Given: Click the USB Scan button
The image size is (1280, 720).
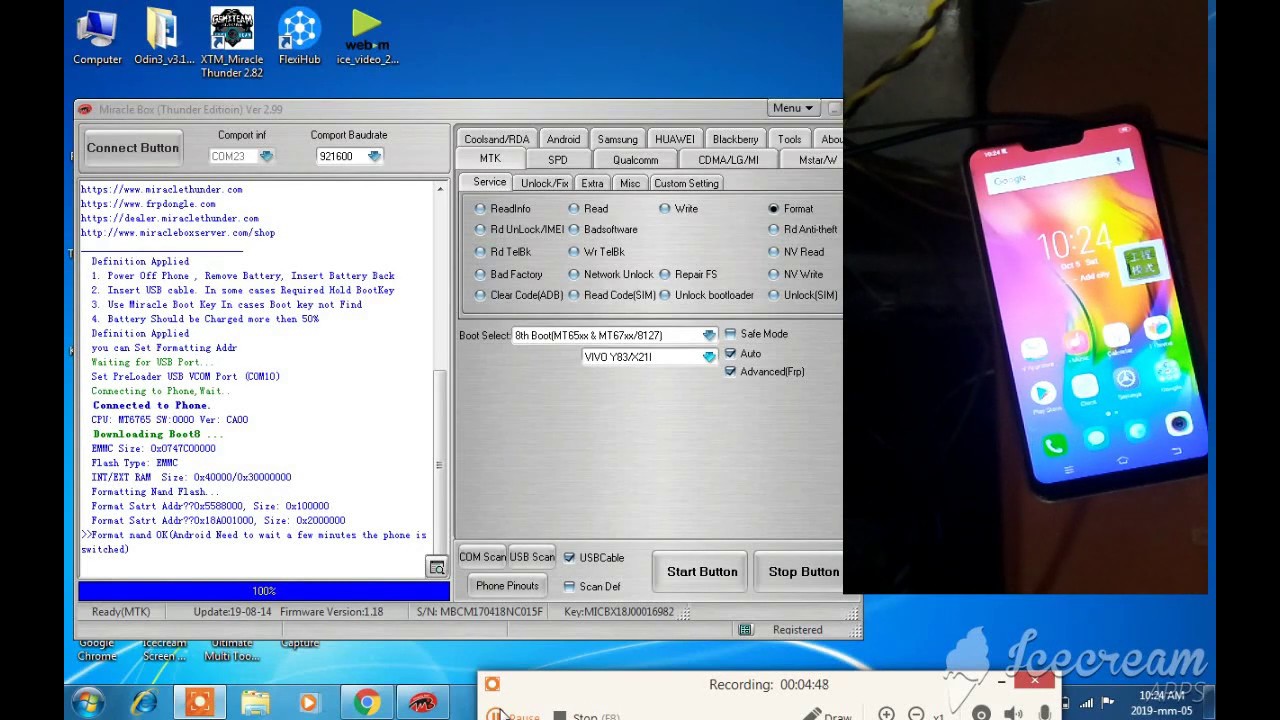Looking at the screenshot, I should (532, 557).
